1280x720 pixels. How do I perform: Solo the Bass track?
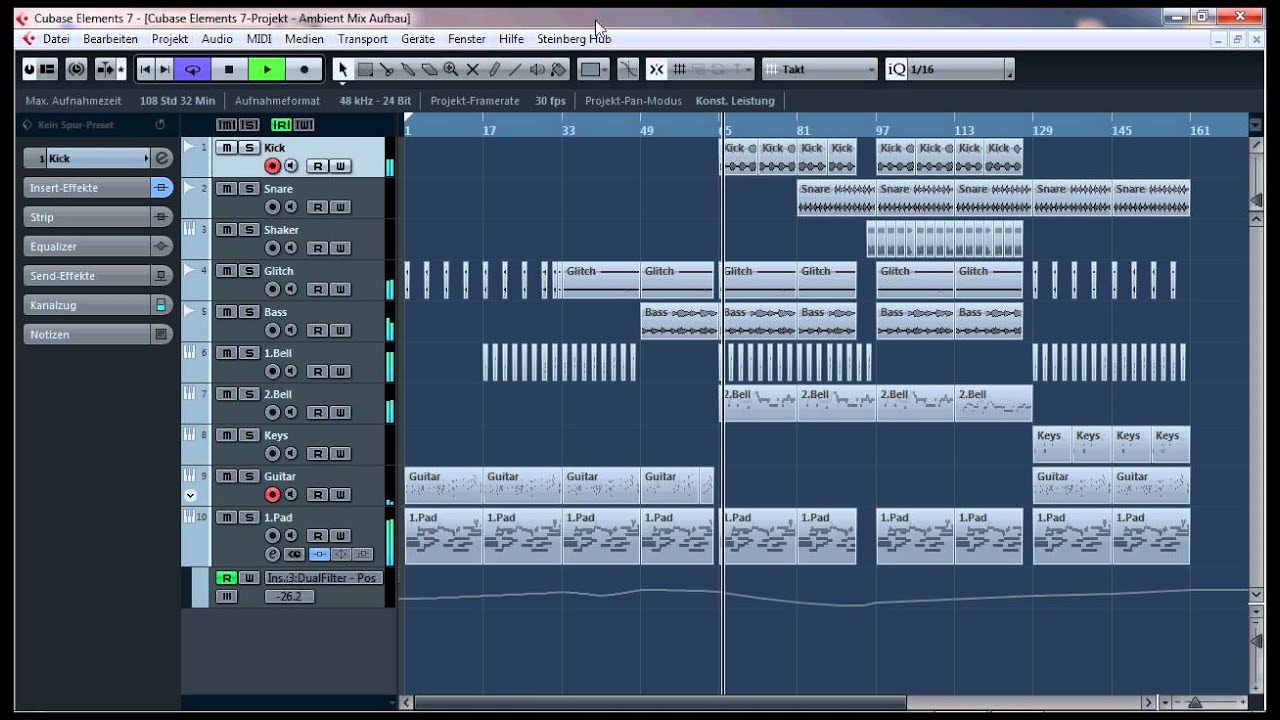(250, 312)
